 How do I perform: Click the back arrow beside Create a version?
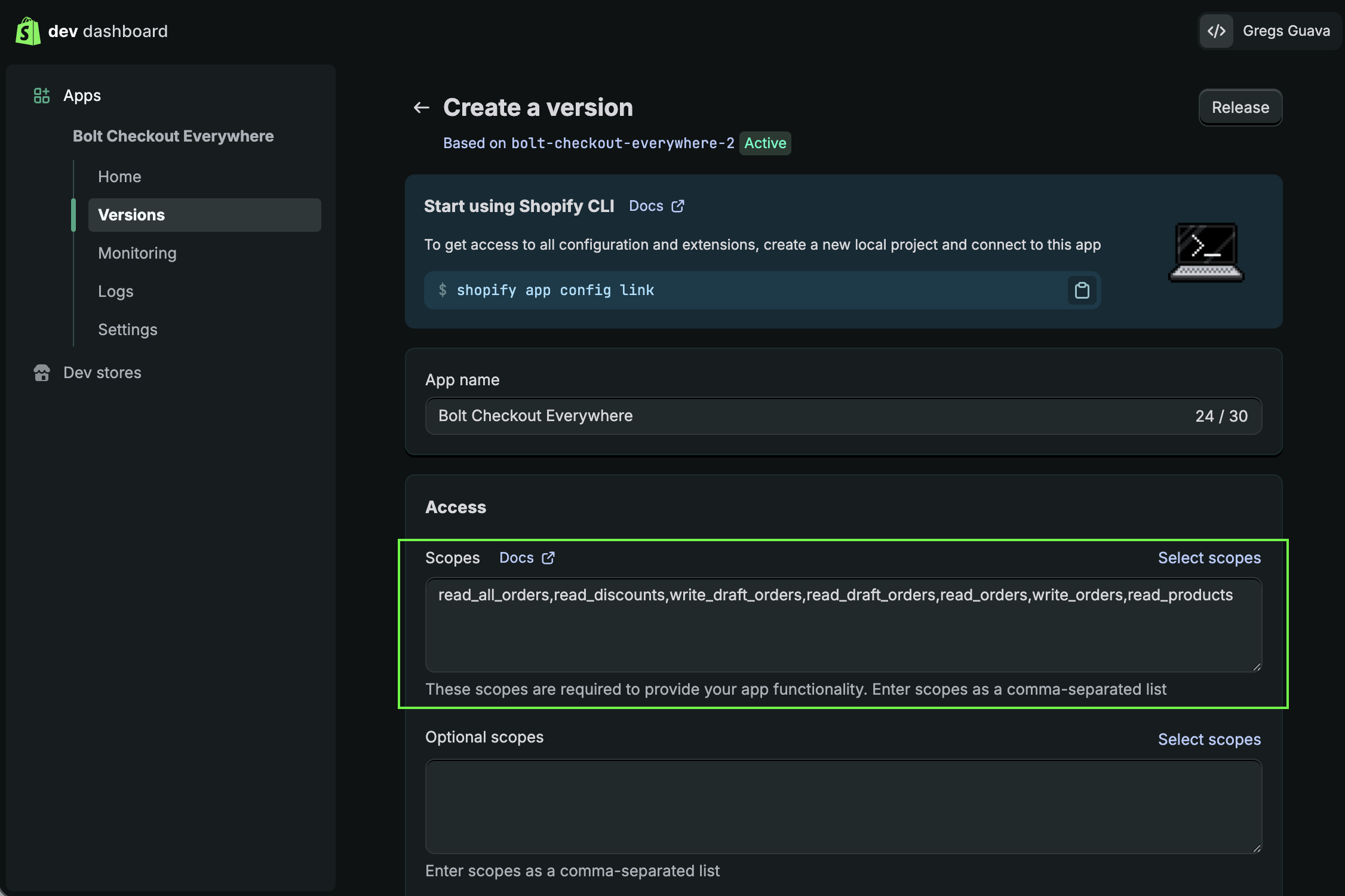pyautogui.click(x=422, y=108)
